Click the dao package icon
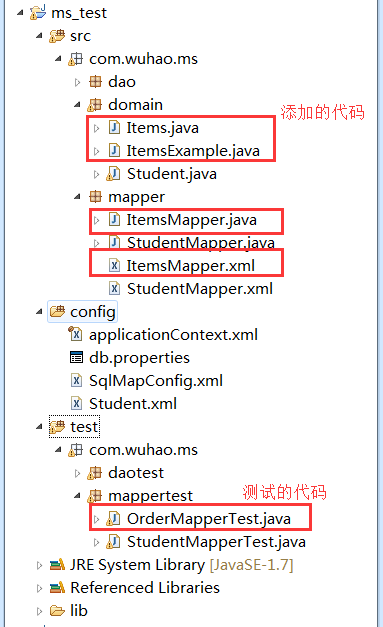The width and height of the screenshot is (383, 627). coord(95,82)
